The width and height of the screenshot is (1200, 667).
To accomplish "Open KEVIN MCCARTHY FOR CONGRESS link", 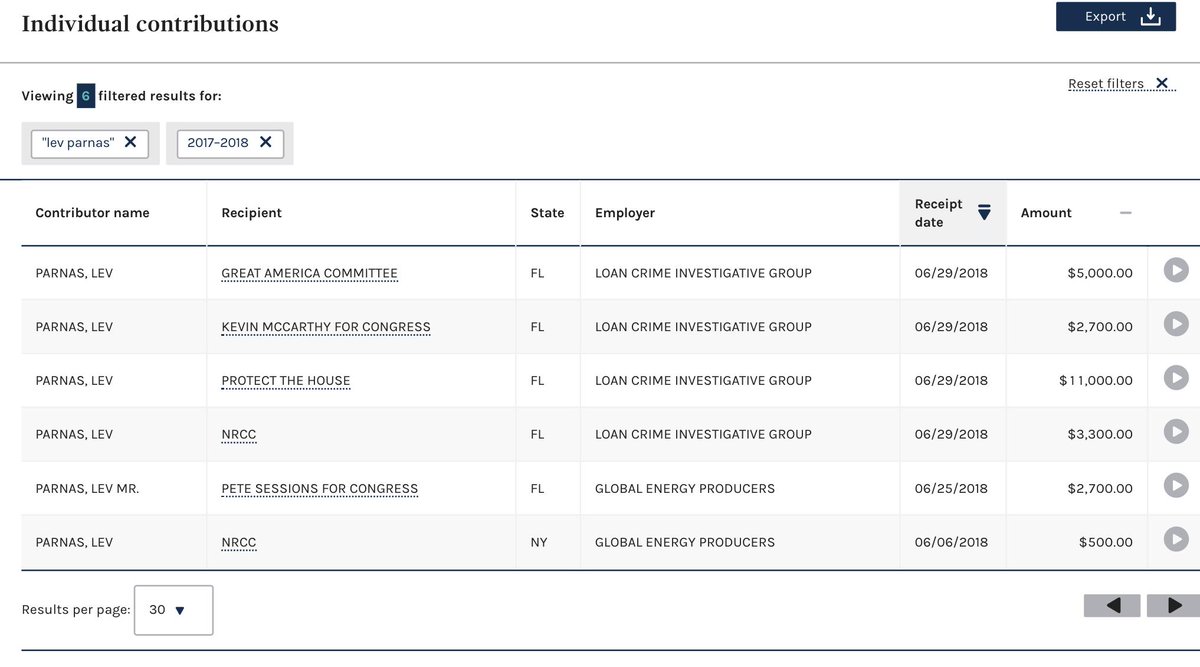I will (326, 327).
